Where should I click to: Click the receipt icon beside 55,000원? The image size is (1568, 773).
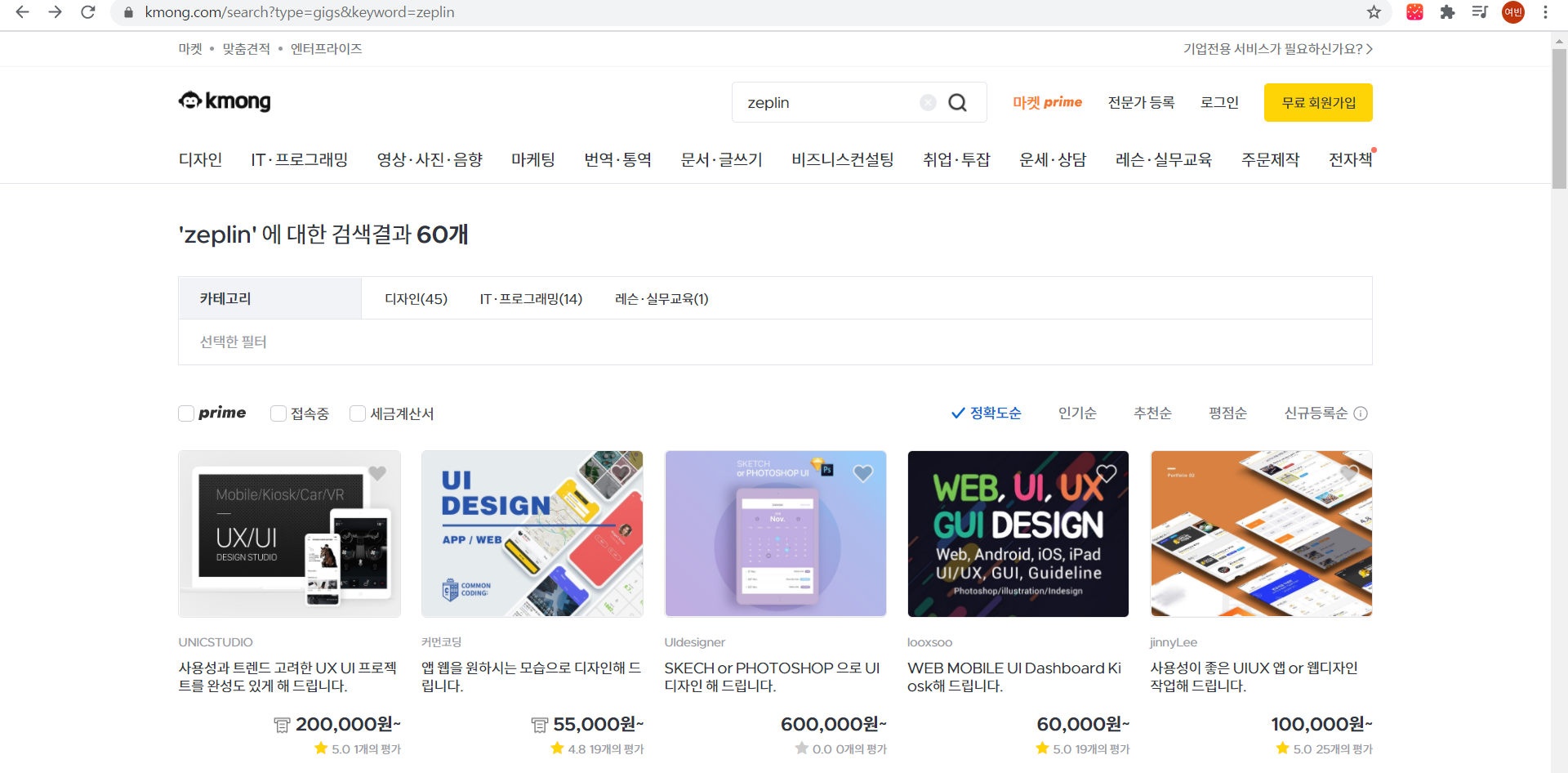(x=539, y=725)
